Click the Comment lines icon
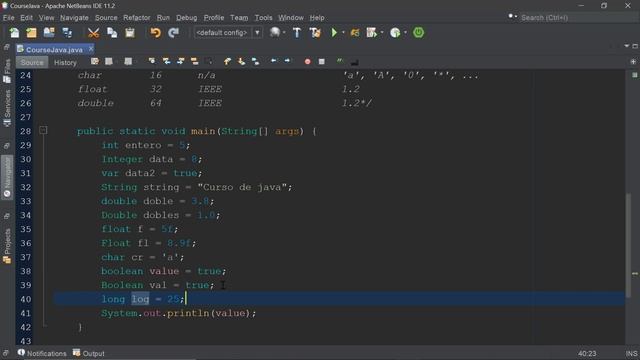 point(340,61)
